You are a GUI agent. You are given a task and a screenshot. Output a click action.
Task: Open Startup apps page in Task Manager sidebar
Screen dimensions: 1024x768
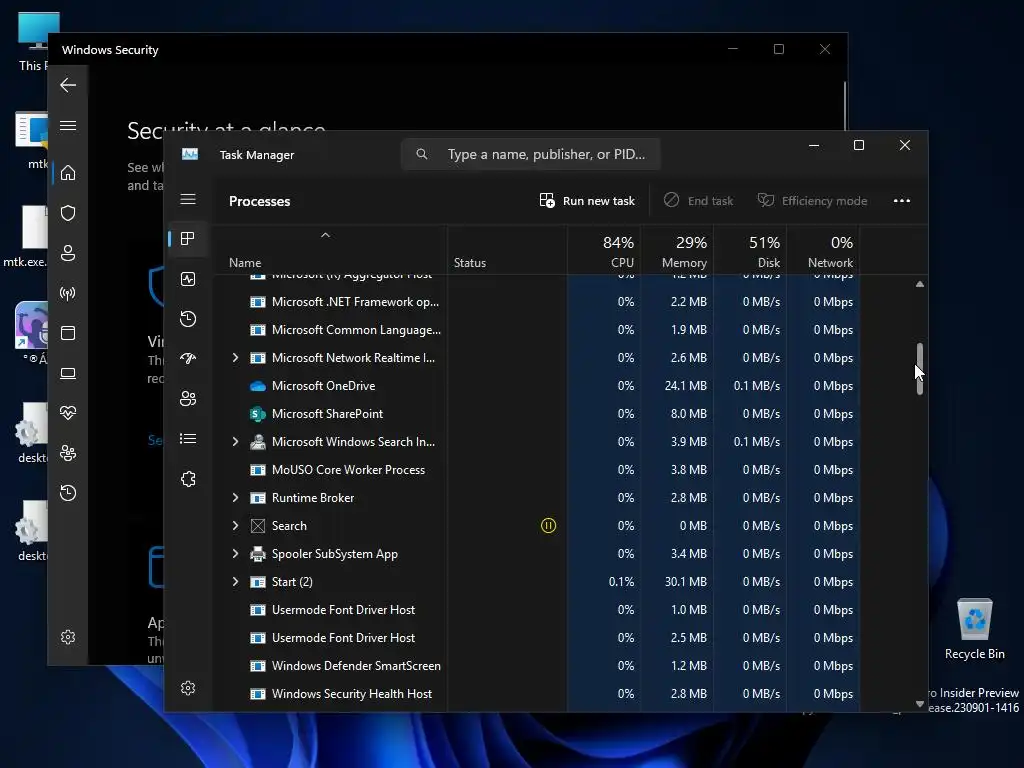(x=188, y=359)
